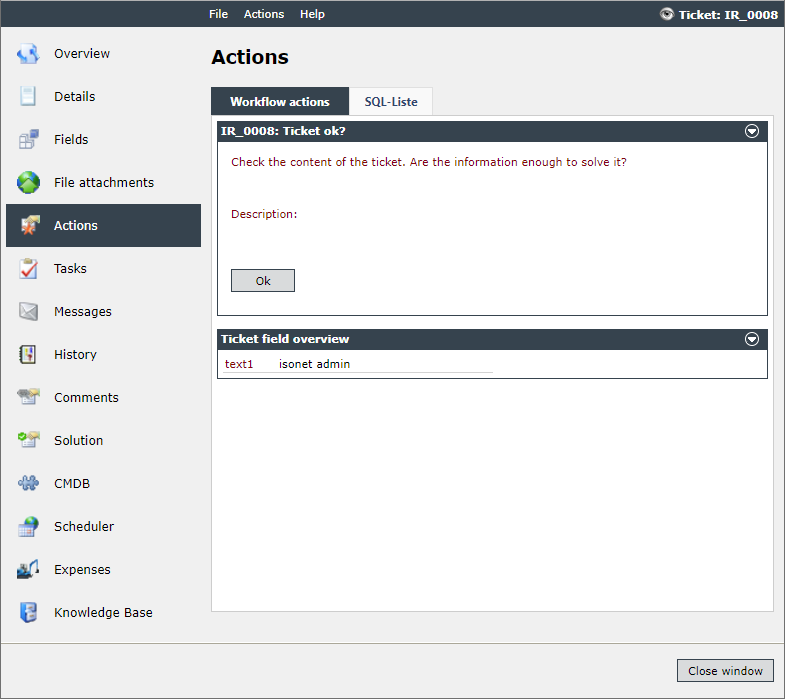Viewport: 785px width, 699px height.
Task: Click the Close window button
Action: click(x=725, y=670)
